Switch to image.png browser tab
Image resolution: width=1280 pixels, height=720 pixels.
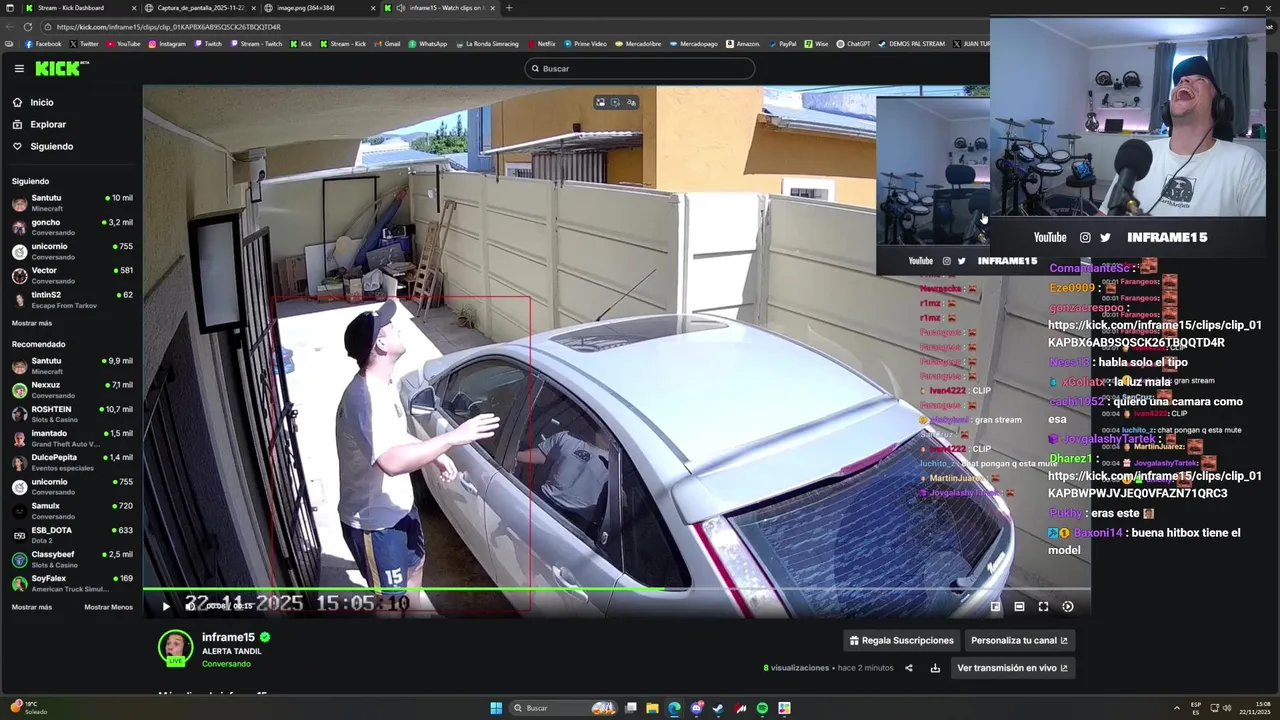click(320, 8)
